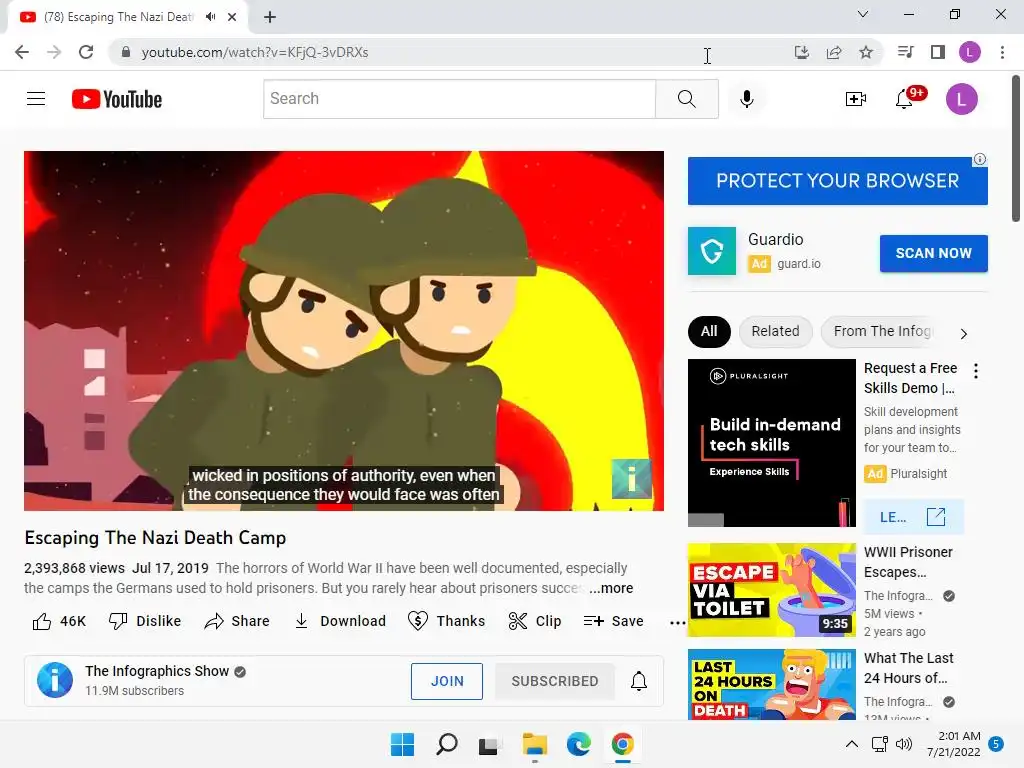Share this page icon in address bar

(834, 52)
